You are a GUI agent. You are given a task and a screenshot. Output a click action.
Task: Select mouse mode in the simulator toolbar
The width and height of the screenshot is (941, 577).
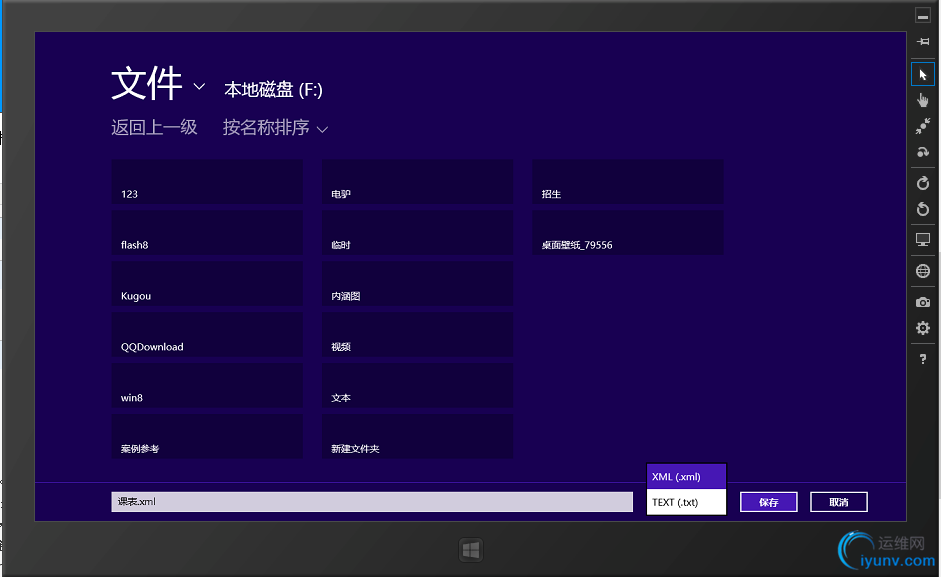pyautogui.click(x=922, y=73)
